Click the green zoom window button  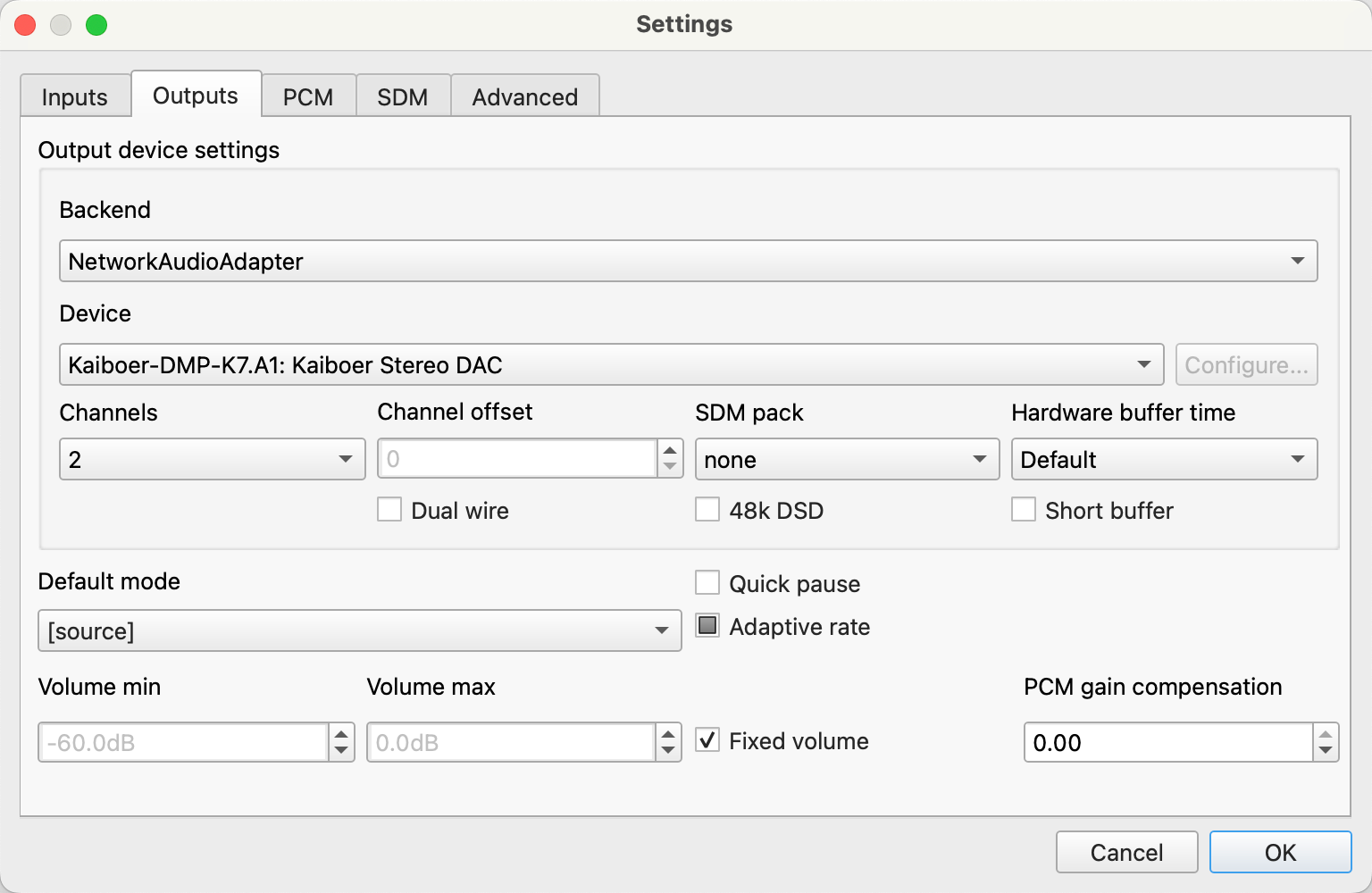click(x=96, y=25)
